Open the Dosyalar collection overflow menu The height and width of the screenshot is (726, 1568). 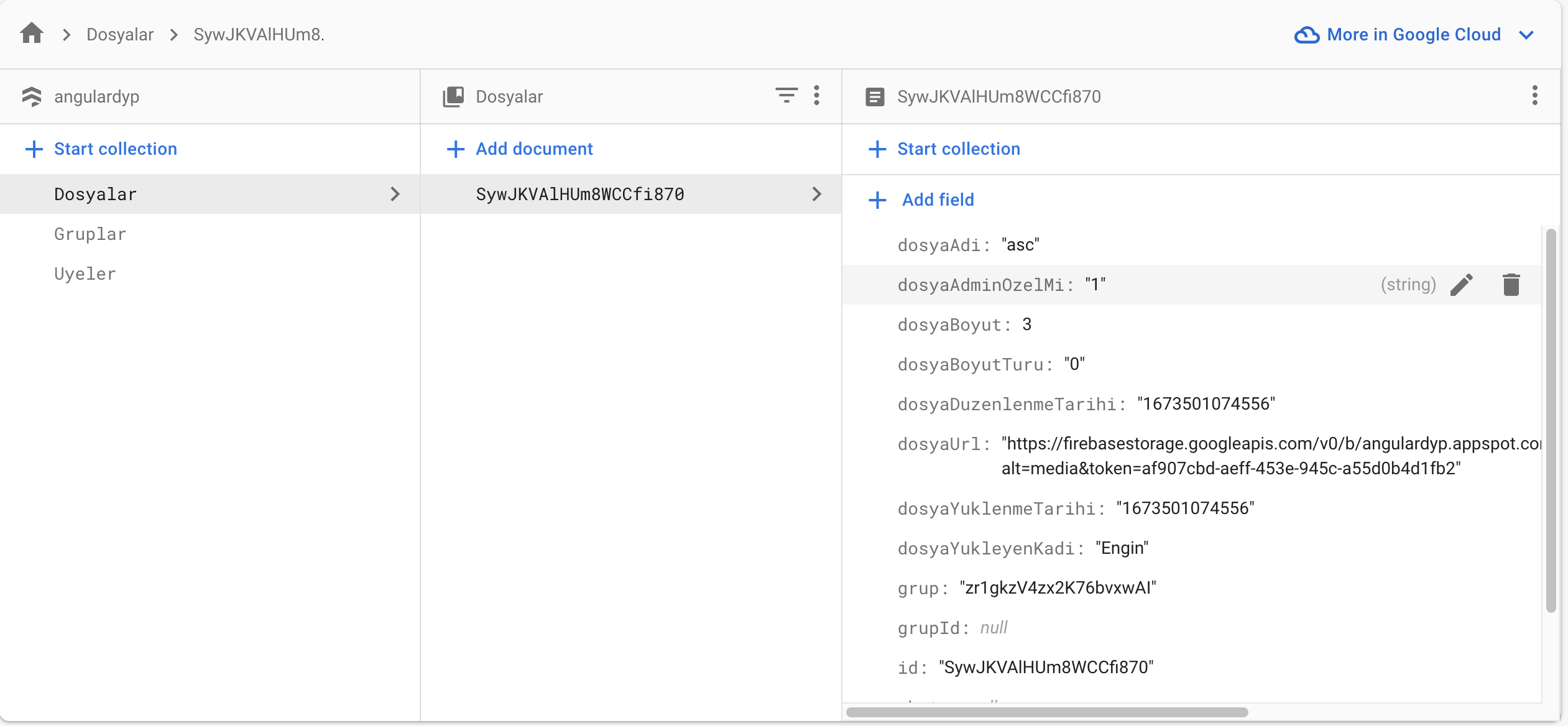(x=816, y=95)
